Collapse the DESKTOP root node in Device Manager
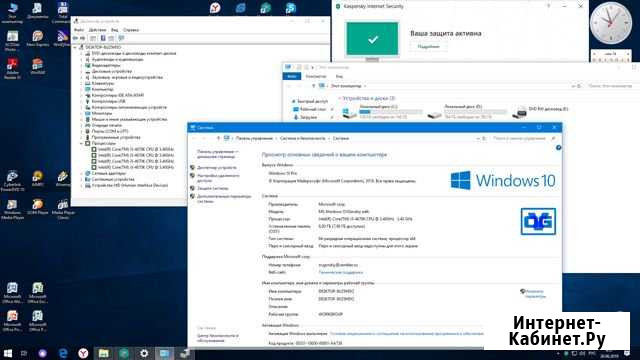This screenshot has width=640, height=360. point(76,47)
